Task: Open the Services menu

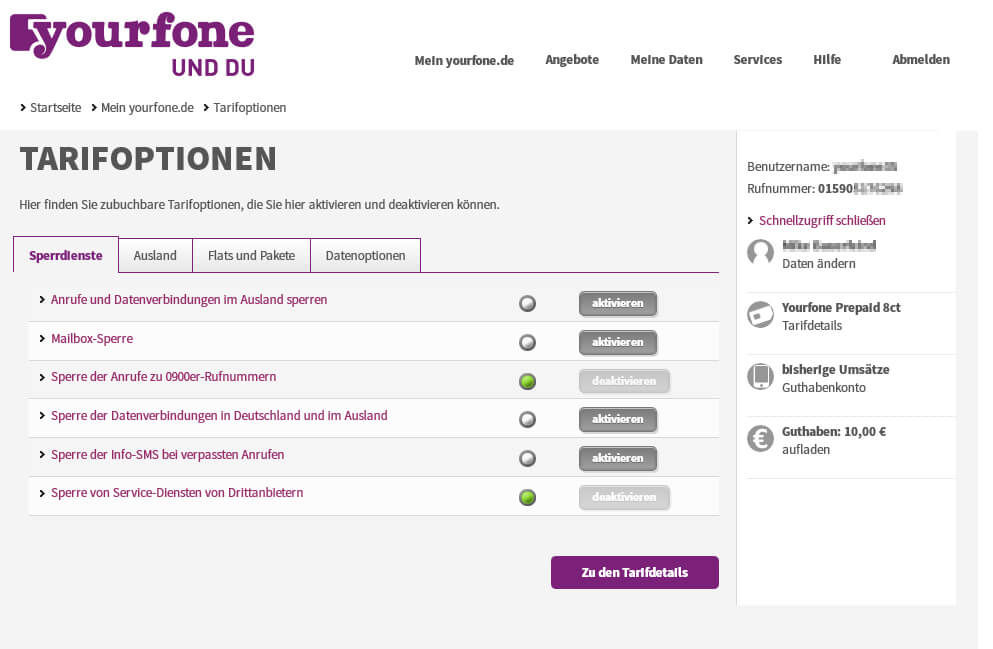Action: (x=757, y=60)
